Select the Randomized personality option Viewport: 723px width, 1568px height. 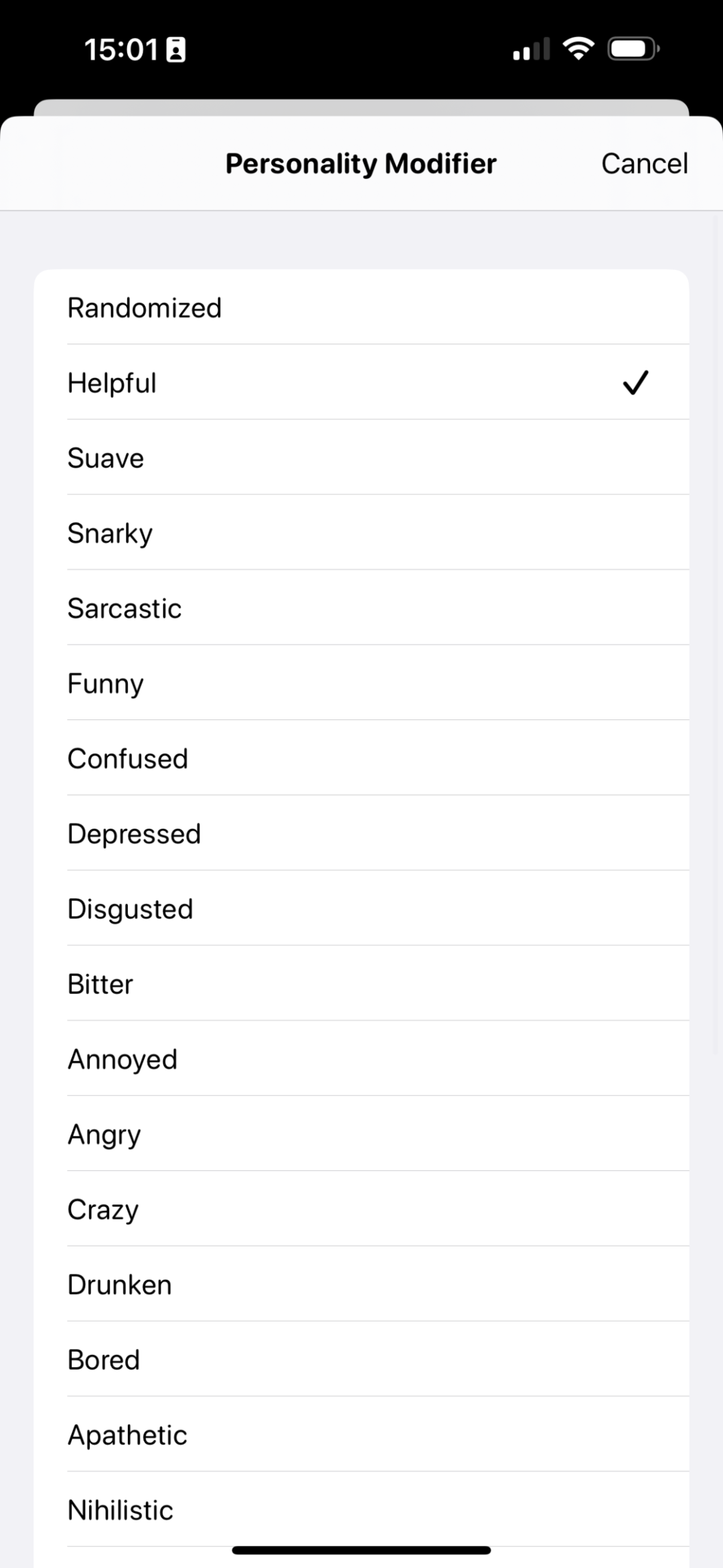point(145,308)
